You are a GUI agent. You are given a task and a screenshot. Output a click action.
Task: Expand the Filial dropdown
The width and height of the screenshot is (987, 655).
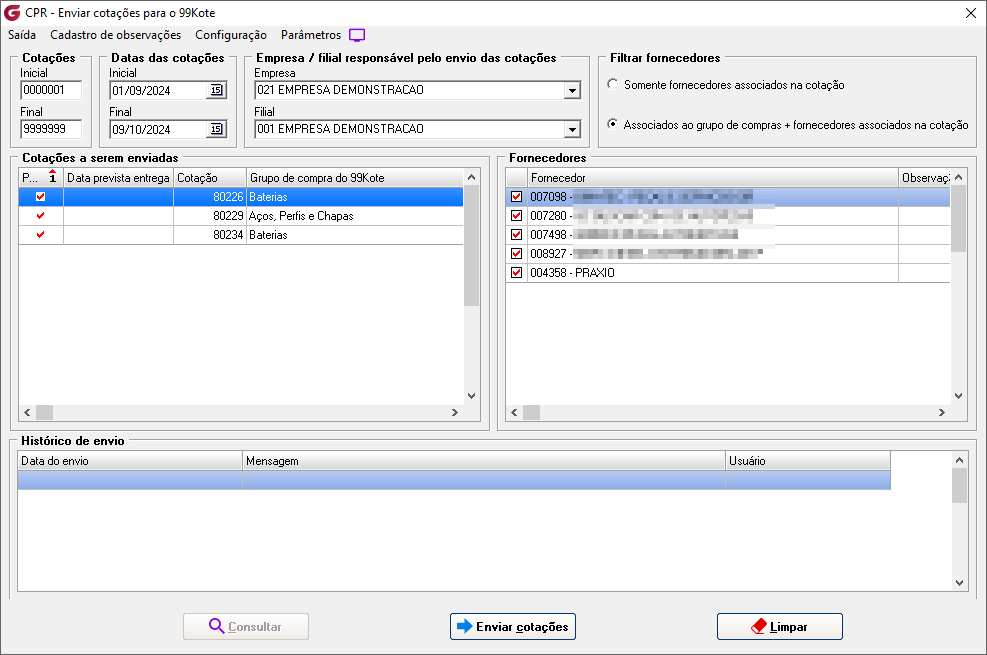pyautogui.click(x=572, y=130)
